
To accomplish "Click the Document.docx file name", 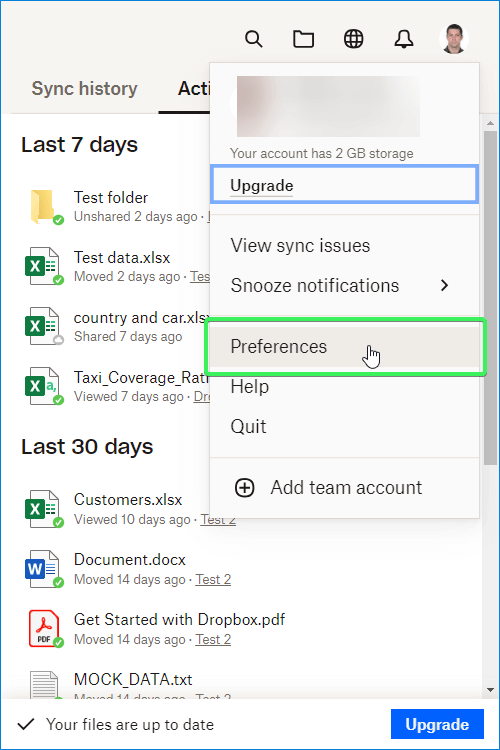I will point(130,559).
